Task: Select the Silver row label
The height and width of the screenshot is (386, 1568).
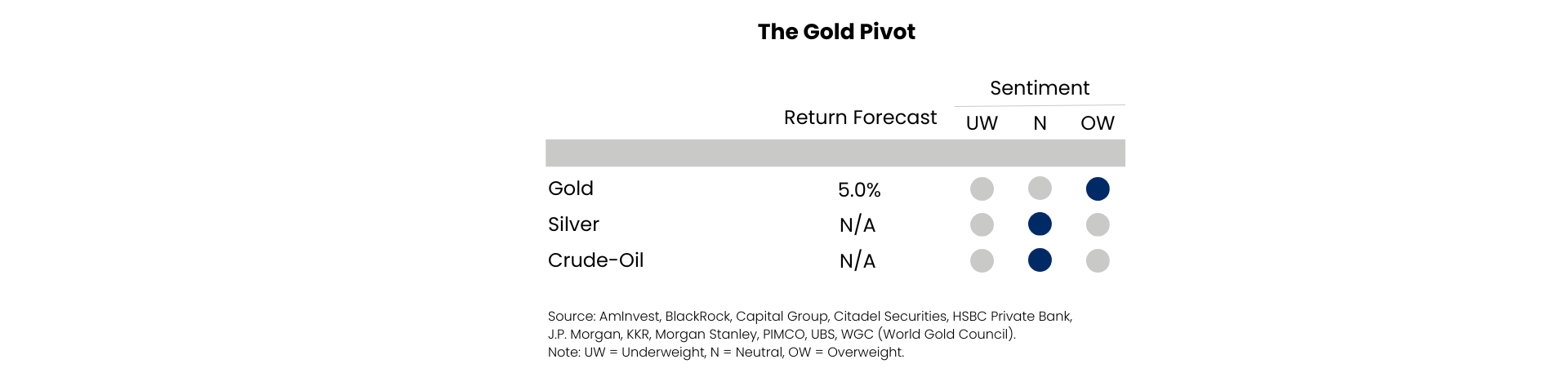Action: [x=573, y=224]
